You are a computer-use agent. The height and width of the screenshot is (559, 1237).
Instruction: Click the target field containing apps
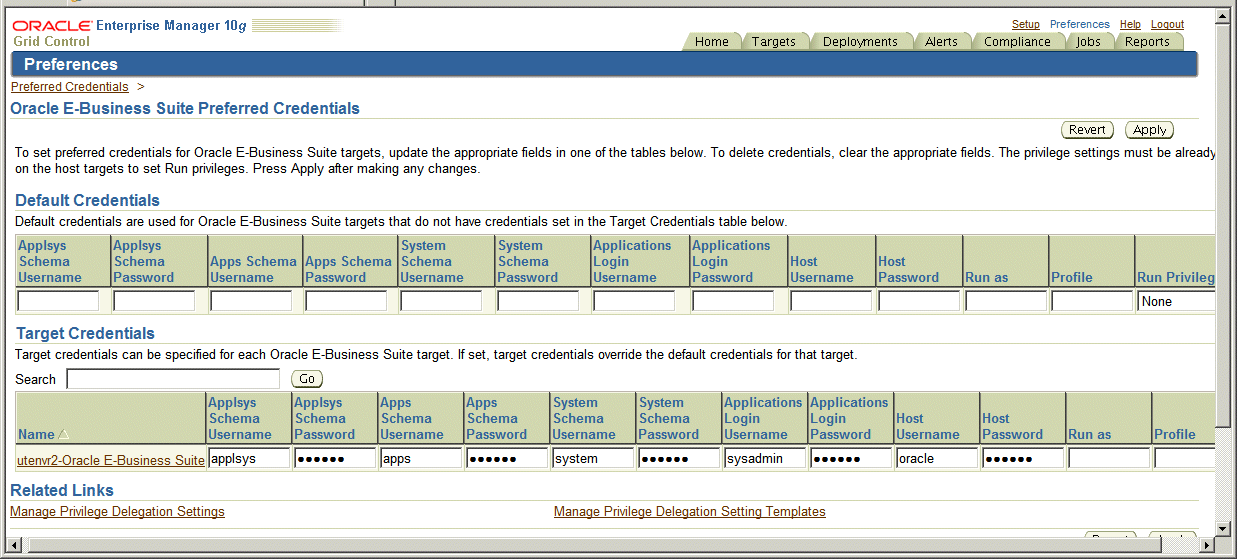(421, 459)
